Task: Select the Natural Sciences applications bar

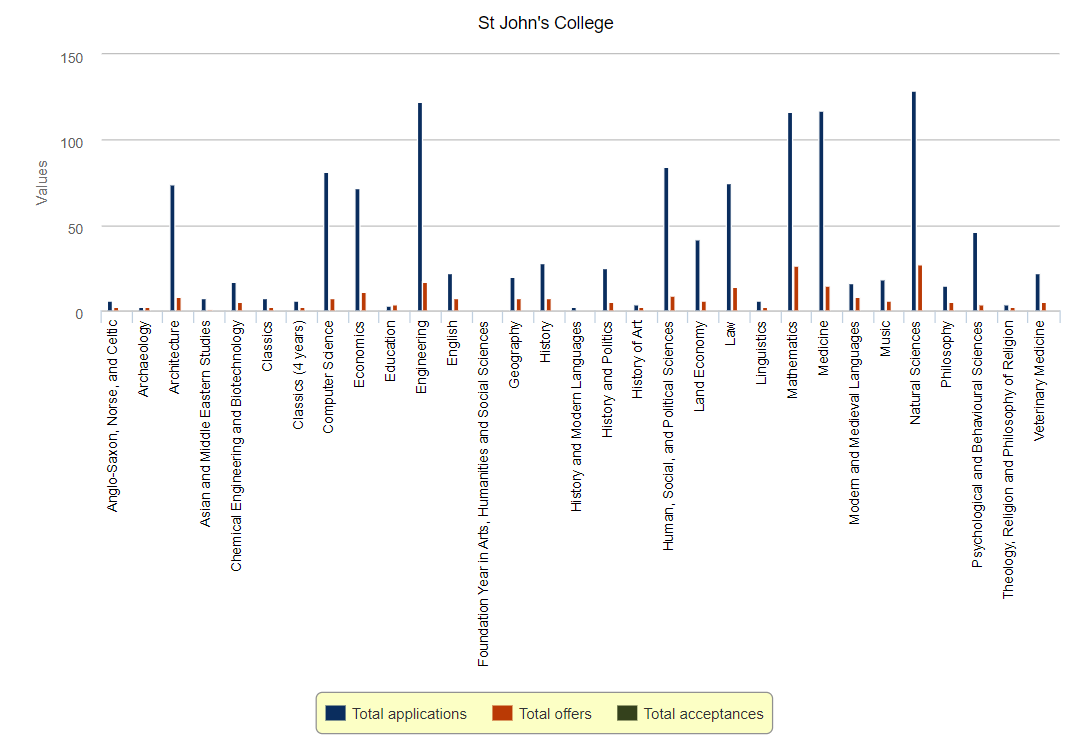Action: point(914,201)
